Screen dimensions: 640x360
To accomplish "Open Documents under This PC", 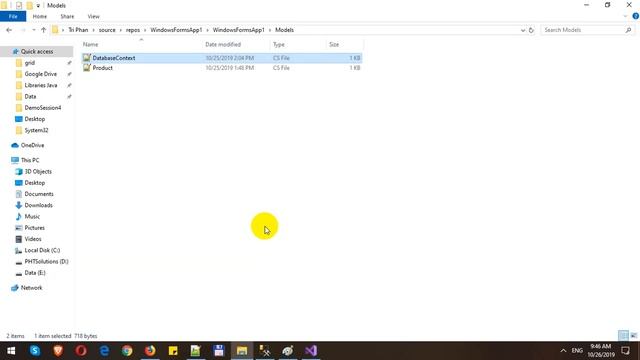I will click(x=39, y=194).
